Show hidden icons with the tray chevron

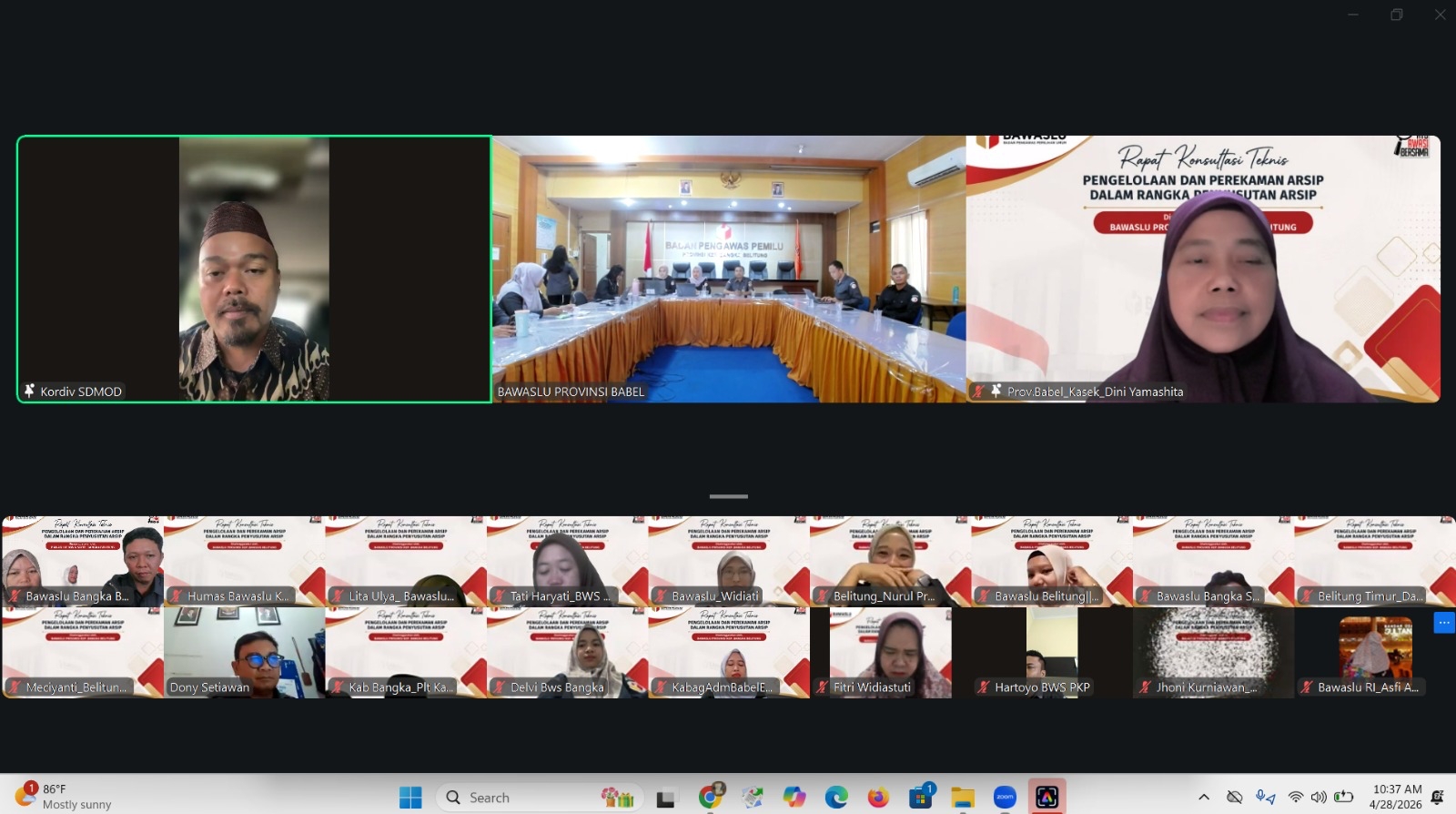1204,798
